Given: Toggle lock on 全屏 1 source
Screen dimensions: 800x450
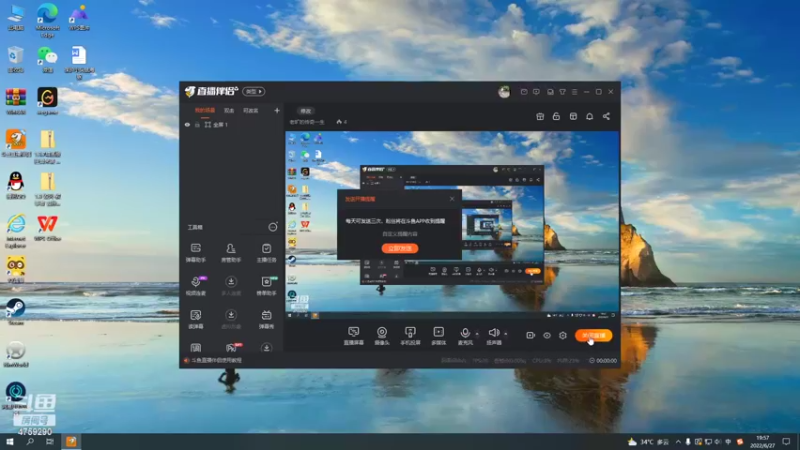Looking at the screenshot, I should tap(197, 124).
